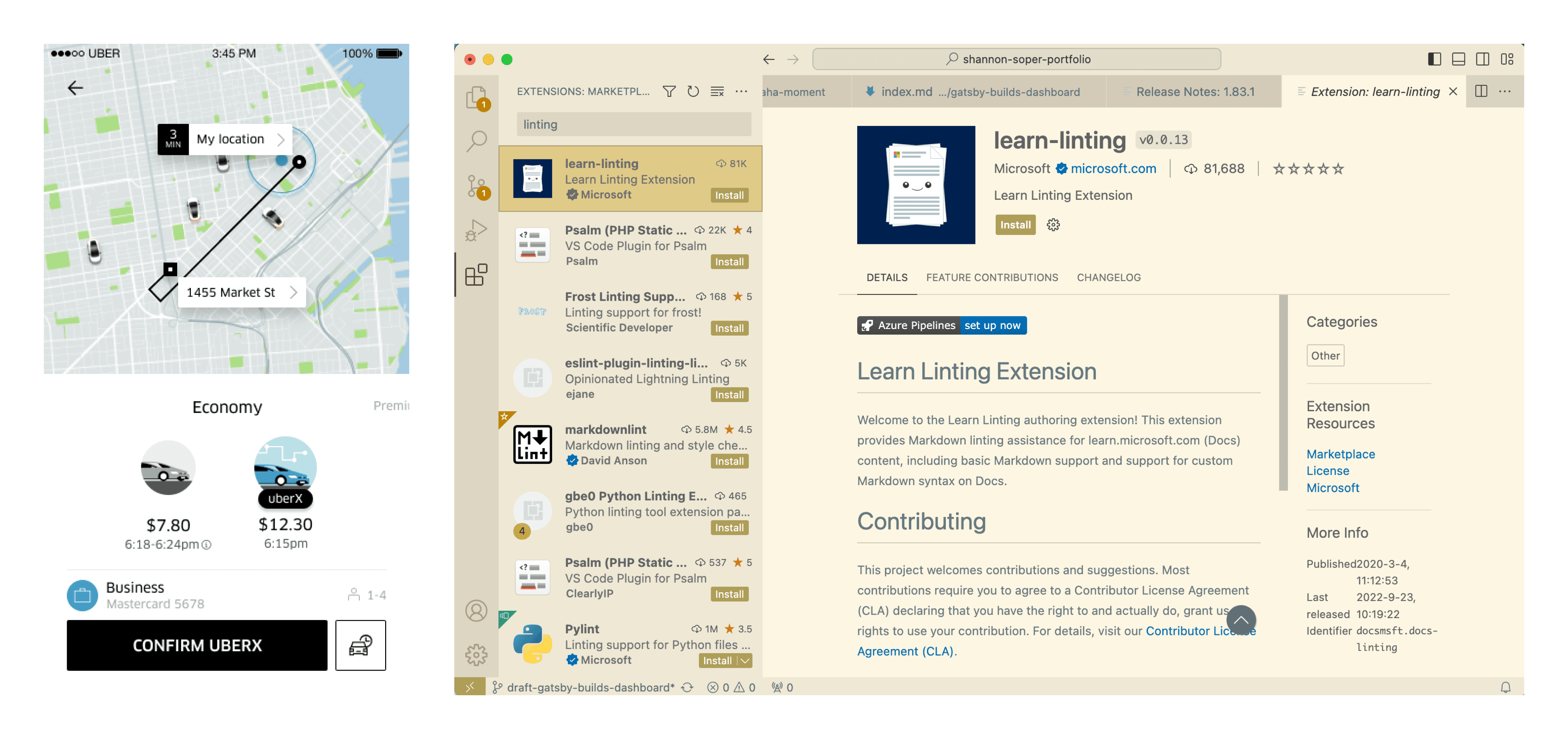Open FEATURE CONTRIBUTIONS tab
This screenshot has height=739, width=1568.
pyautogui.click(x=992, y=277)
